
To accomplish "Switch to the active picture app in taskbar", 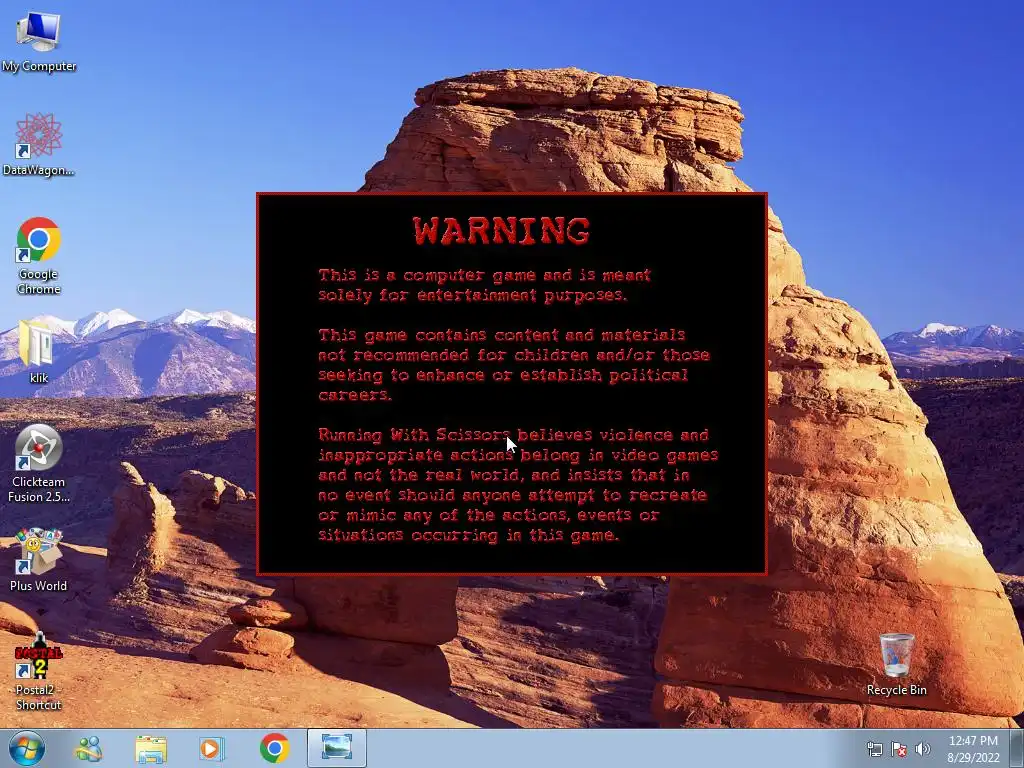I will [x=337, y=748].
